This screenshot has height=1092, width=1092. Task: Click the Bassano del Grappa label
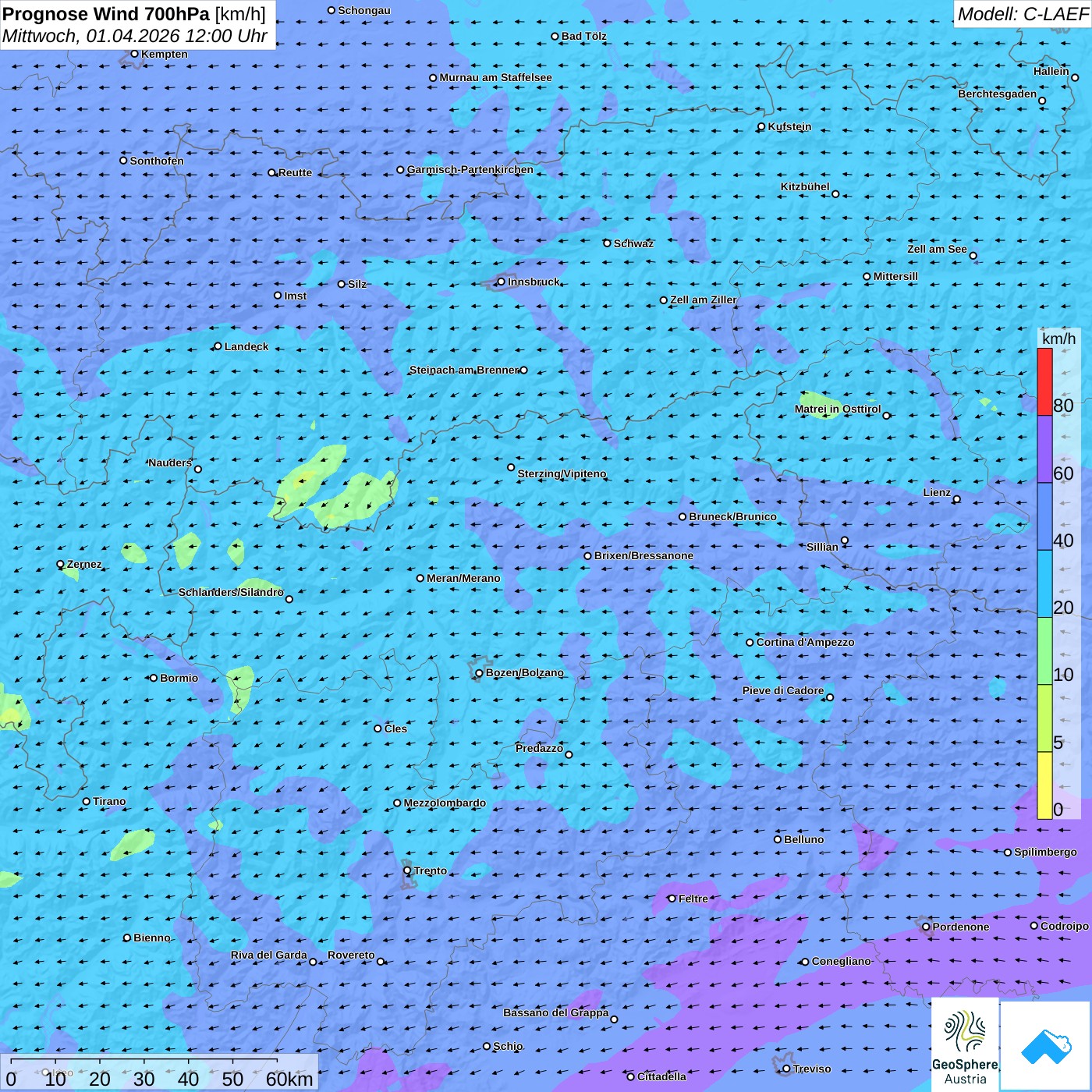click(555, 1012)
